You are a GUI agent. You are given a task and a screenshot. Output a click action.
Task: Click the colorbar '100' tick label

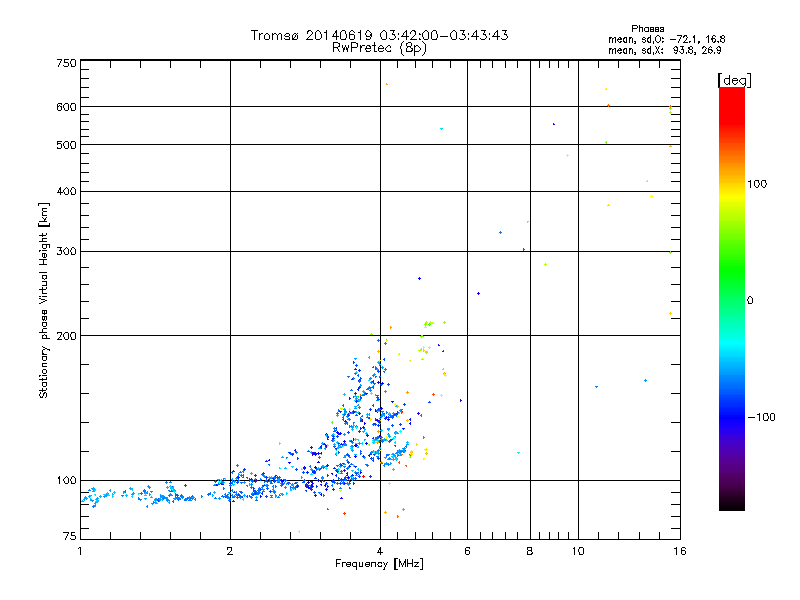click(x=757, y=184)
